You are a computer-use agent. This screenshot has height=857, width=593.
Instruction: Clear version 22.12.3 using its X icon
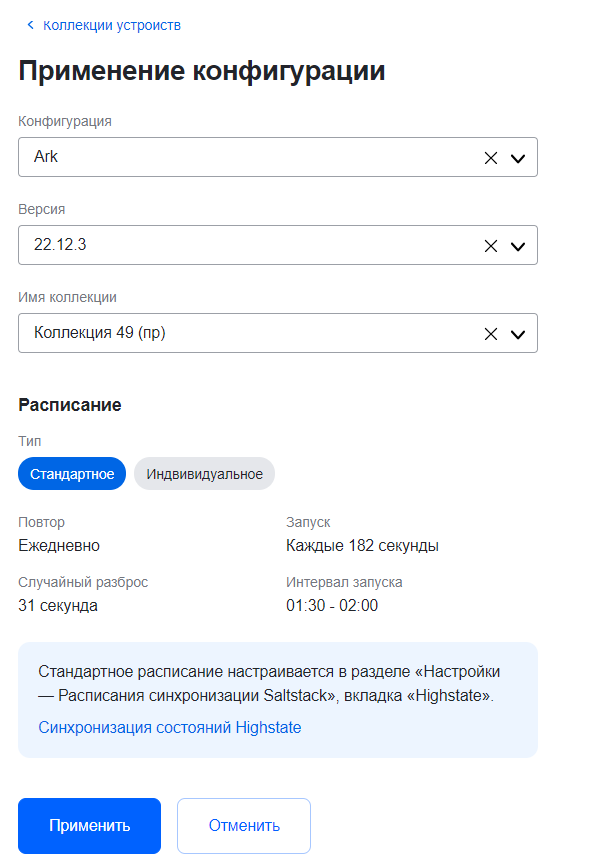pyautogui.click(x=490, y=245)
